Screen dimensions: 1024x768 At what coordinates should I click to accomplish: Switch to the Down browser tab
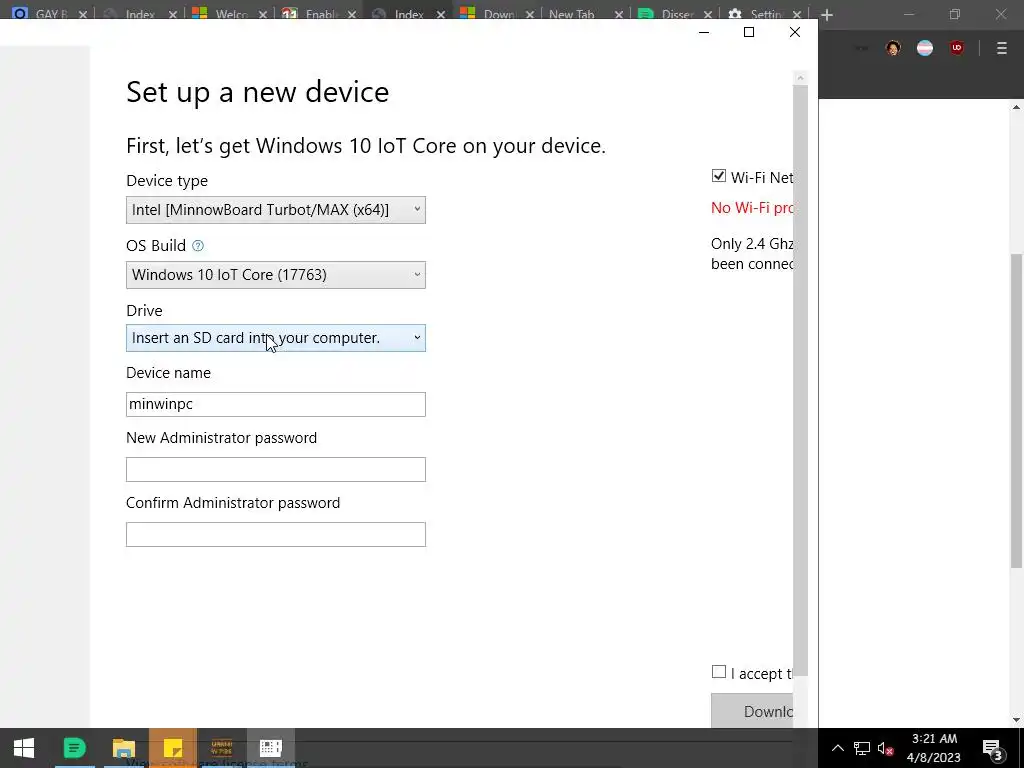click(x=495, y=13)
